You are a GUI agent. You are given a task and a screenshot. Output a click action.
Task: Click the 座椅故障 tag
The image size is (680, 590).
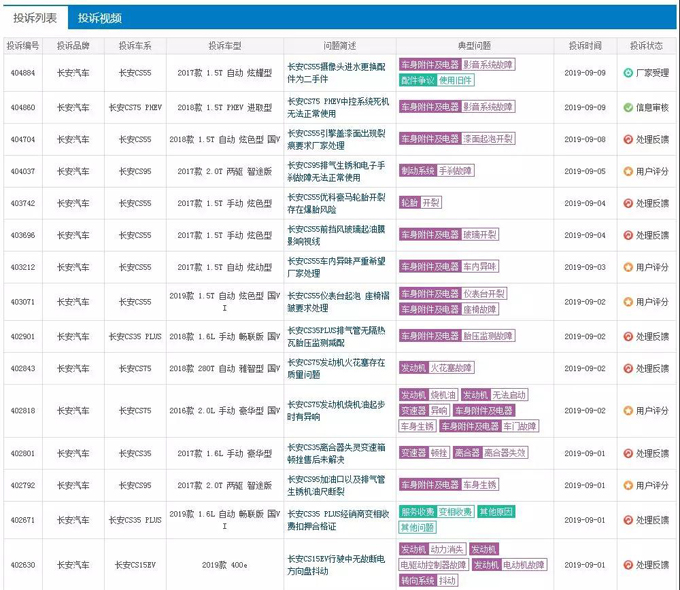(x=480, y=309)
